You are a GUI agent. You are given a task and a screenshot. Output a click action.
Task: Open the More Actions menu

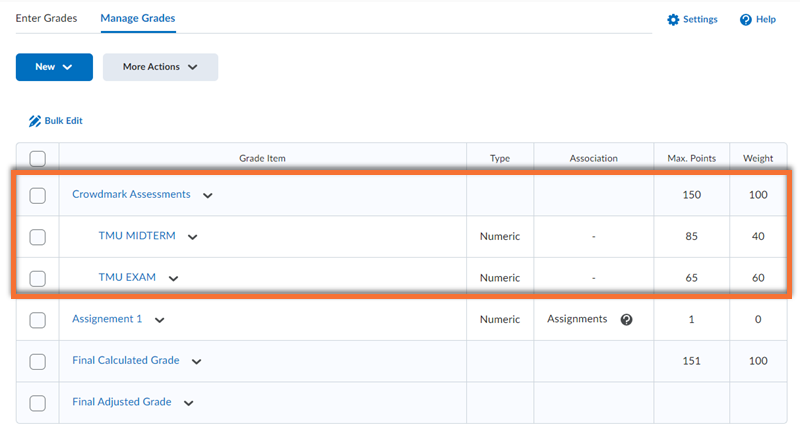pos(160,67)
